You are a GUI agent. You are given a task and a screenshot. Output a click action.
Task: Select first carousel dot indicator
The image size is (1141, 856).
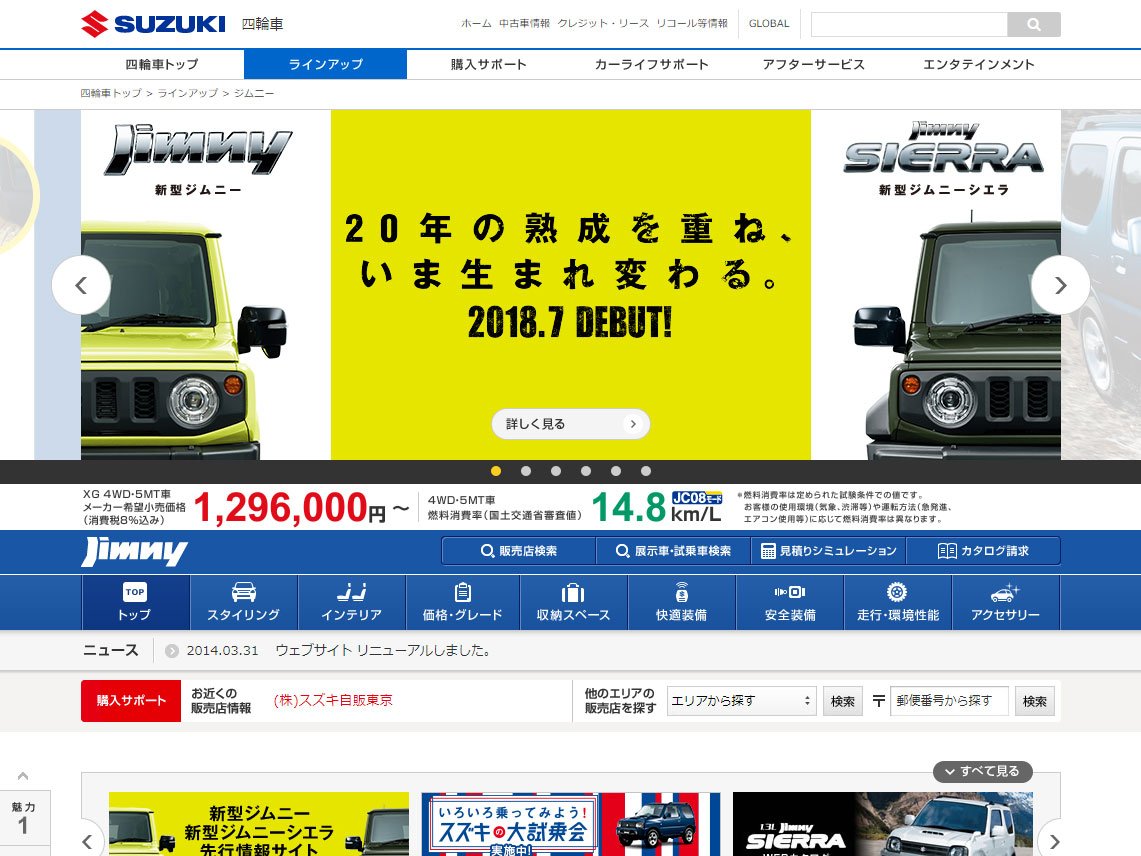click(496, 471)
